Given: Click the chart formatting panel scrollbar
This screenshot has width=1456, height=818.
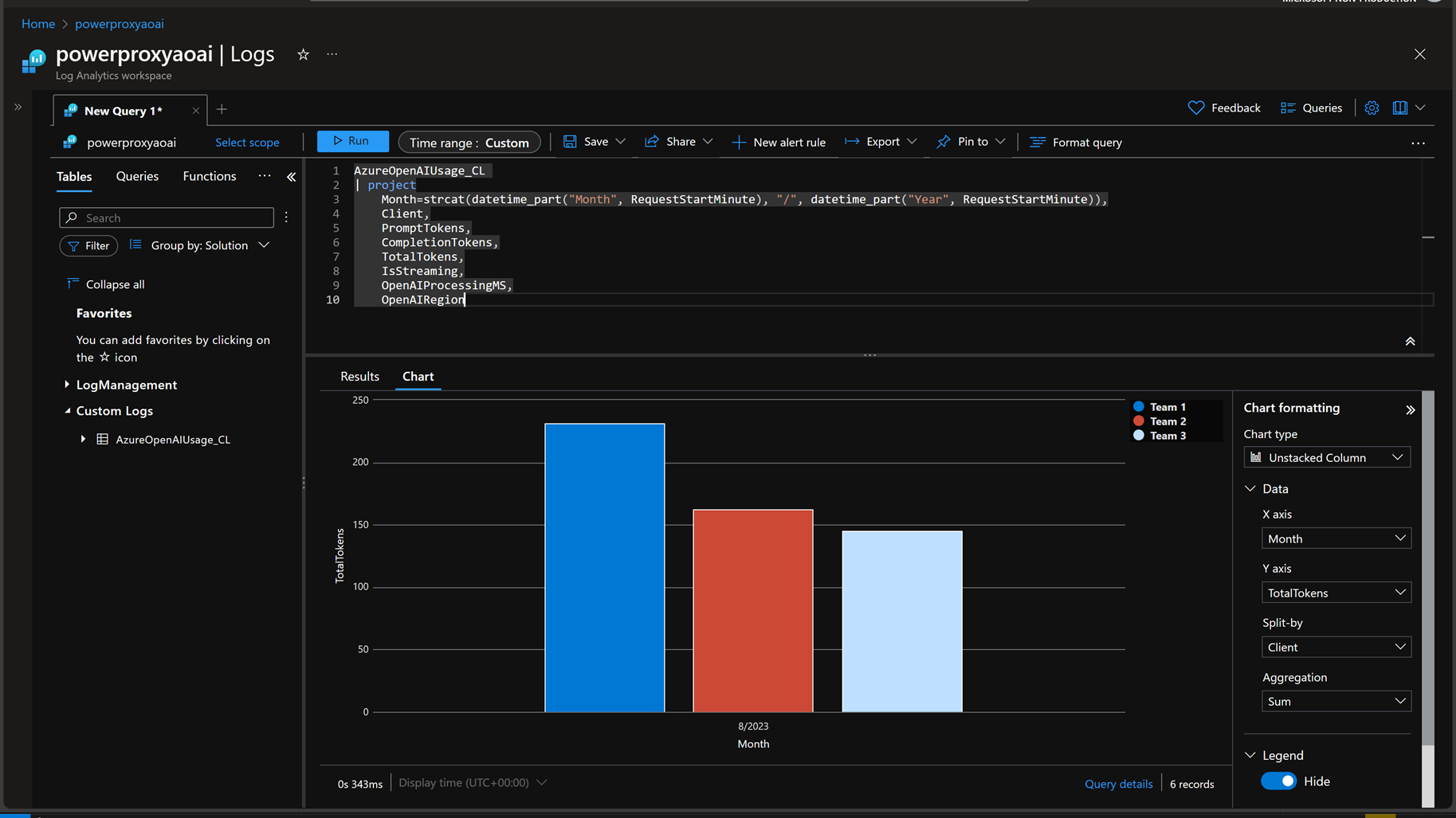Looking at the screenshot, I should (1427, 567).
